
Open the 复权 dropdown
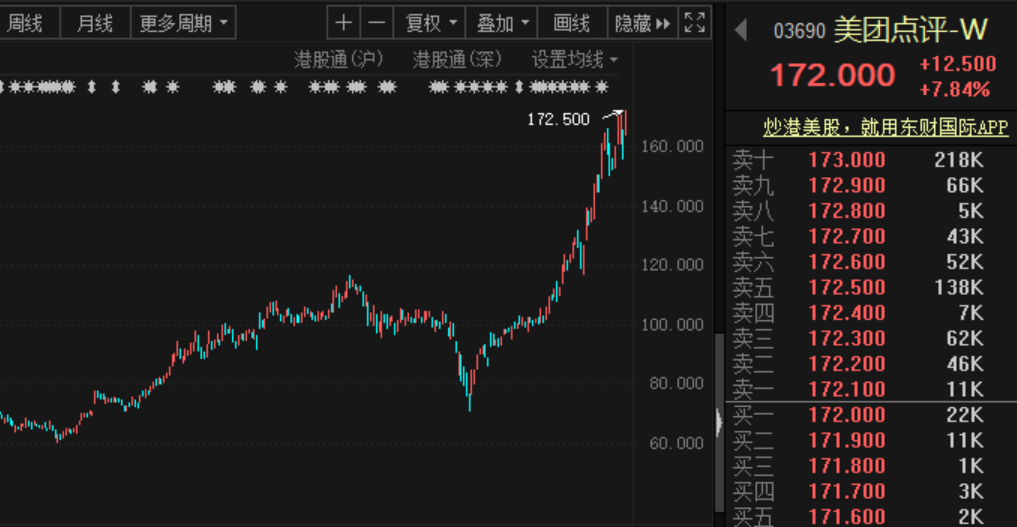coord(431,23)
